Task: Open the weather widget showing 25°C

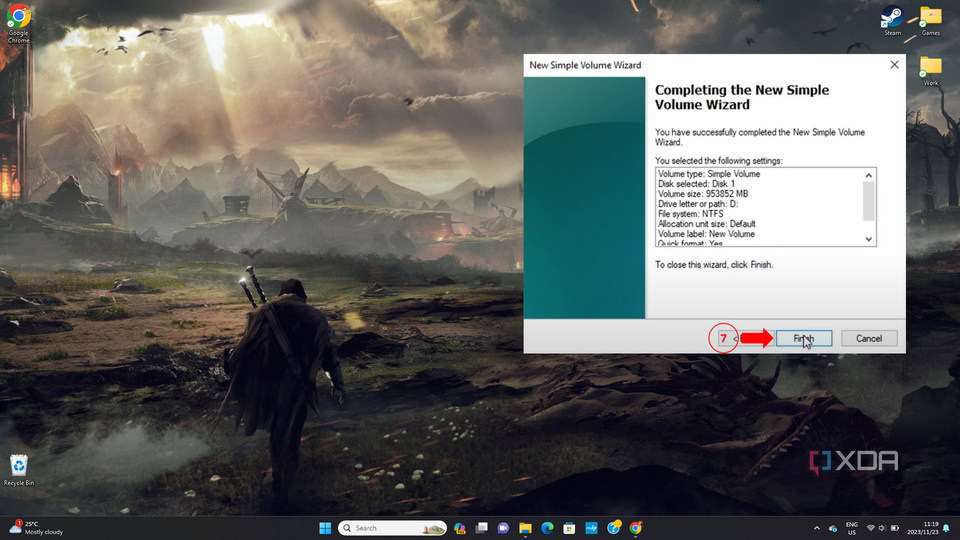Action: [37, 528]
